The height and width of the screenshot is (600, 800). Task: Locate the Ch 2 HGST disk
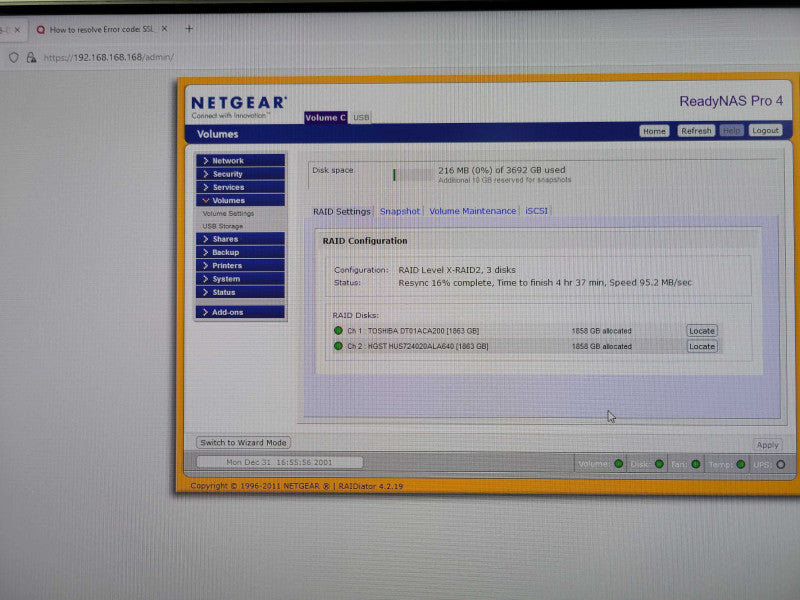[702, 346]
